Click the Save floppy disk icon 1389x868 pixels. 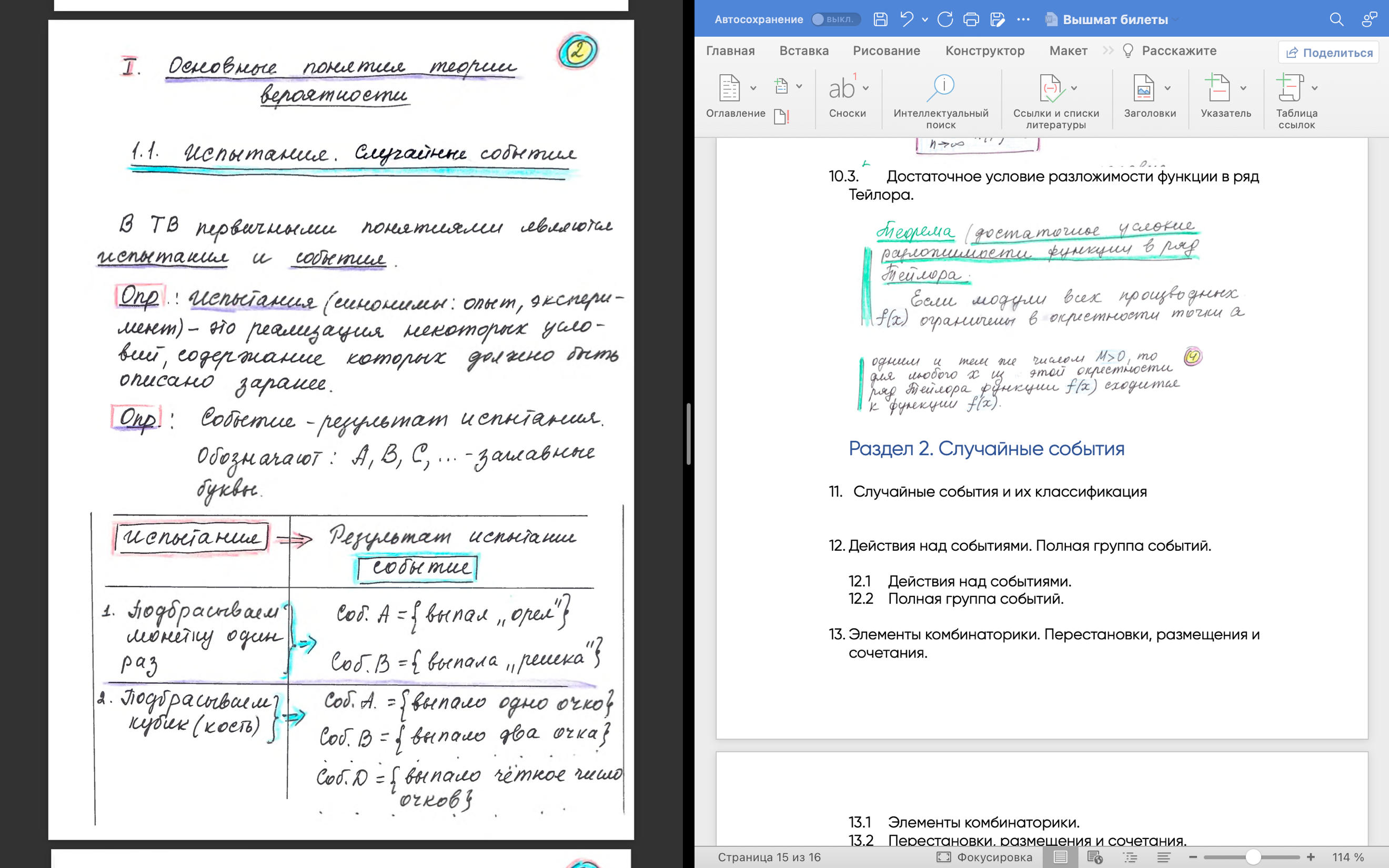[880, 19]
